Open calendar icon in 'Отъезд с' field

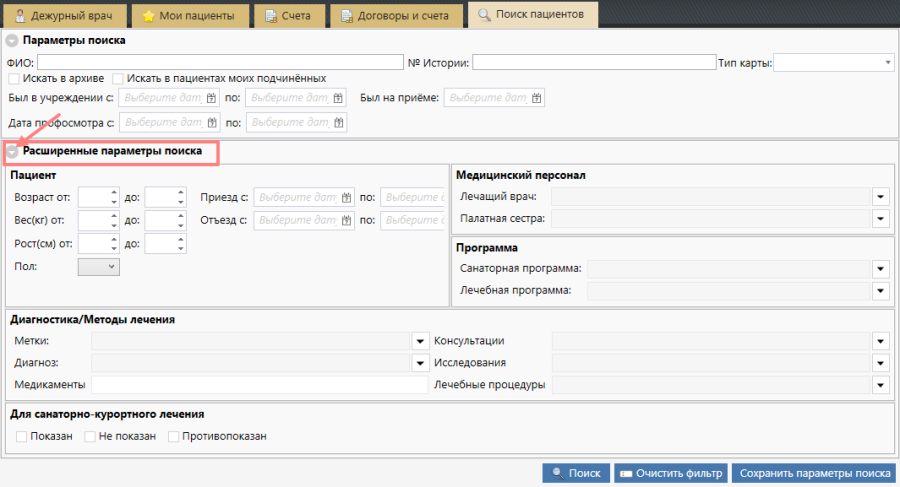pos(346,220)
